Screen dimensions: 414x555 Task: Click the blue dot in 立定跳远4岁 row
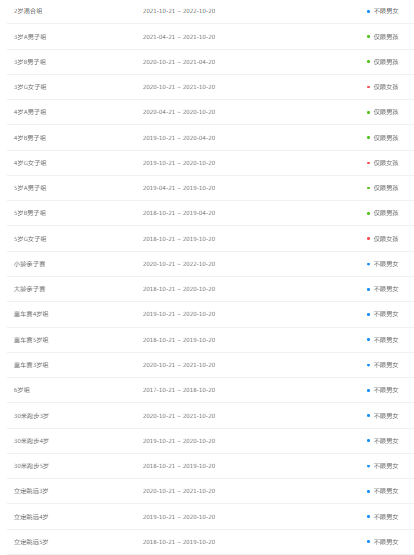tap(368, 517)
